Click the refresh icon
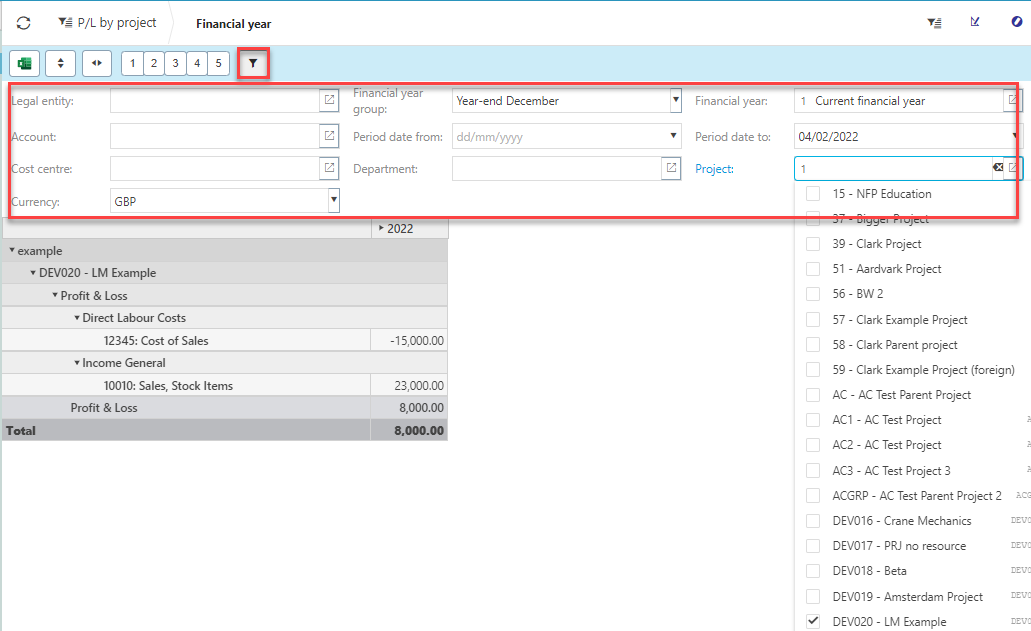Viewport: 1031px width, 631px height. tap(24, 23)
